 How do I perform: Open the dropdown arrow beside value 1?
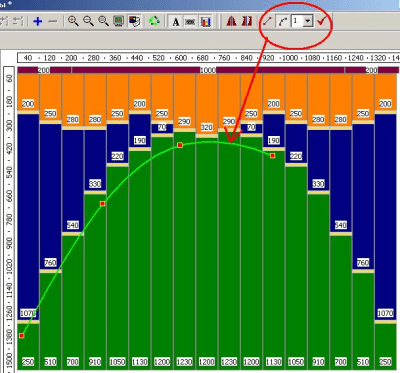[x=308, y=22]
